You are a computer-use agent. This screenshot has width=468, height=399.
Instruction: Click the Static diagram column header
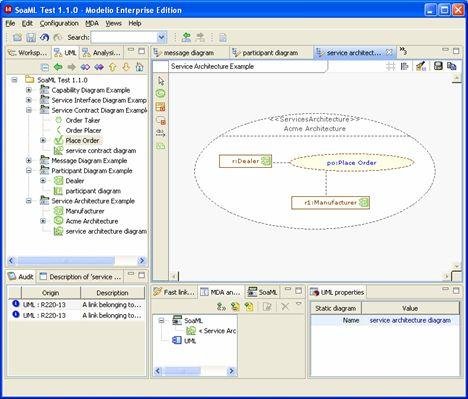(x=336, y=308)
